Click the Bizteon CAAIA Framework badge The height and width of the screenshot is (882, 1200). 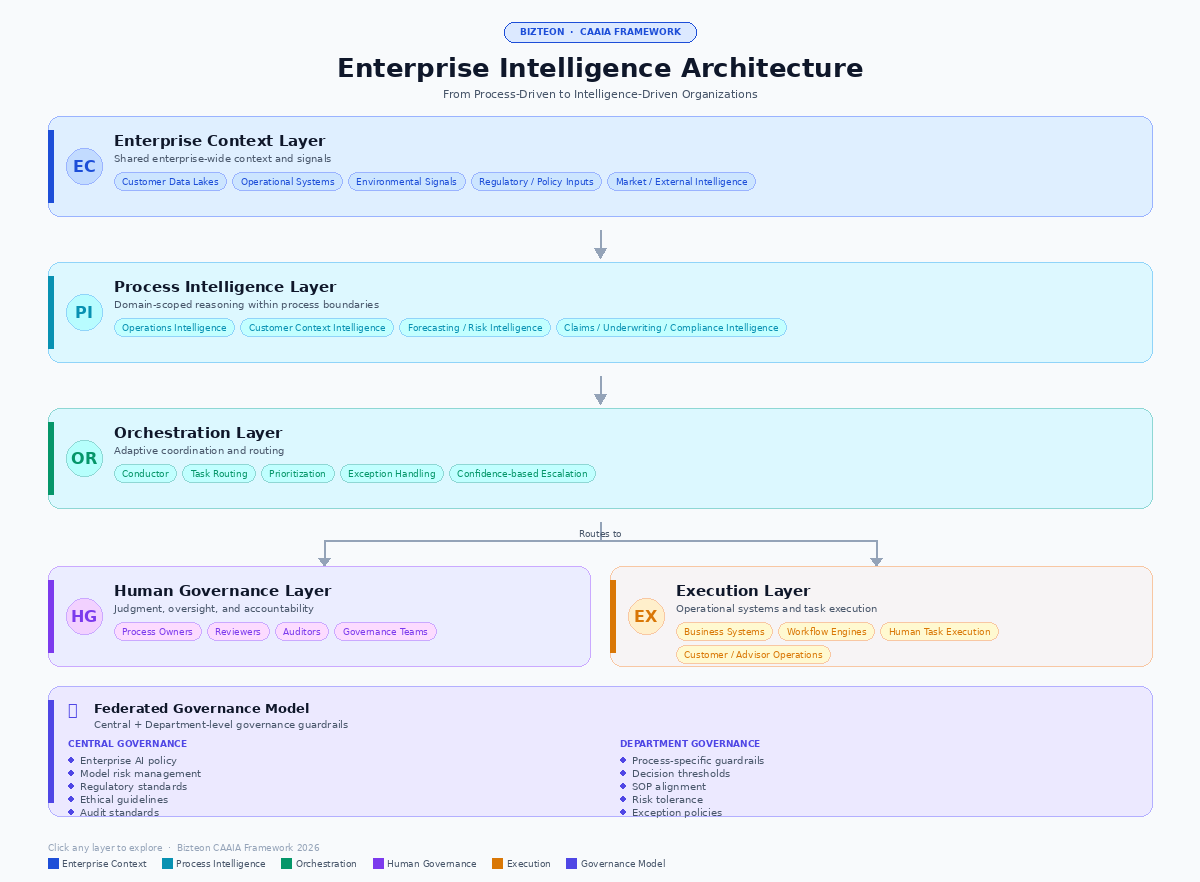pos(600,32)
